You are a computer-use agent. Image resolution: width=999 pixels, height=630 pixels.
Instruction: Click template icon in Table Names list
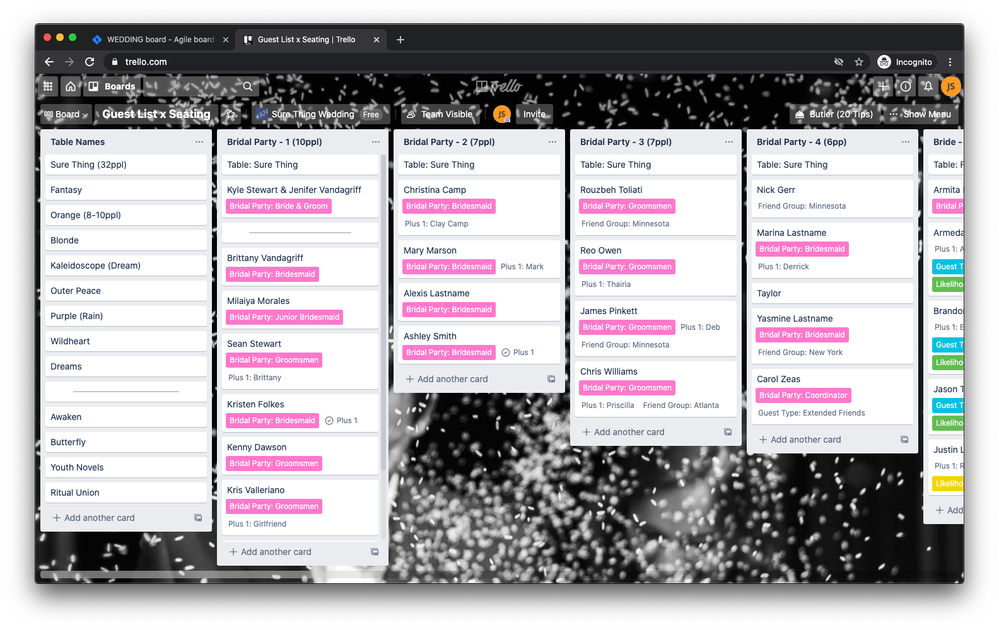[x=198, y=518]
